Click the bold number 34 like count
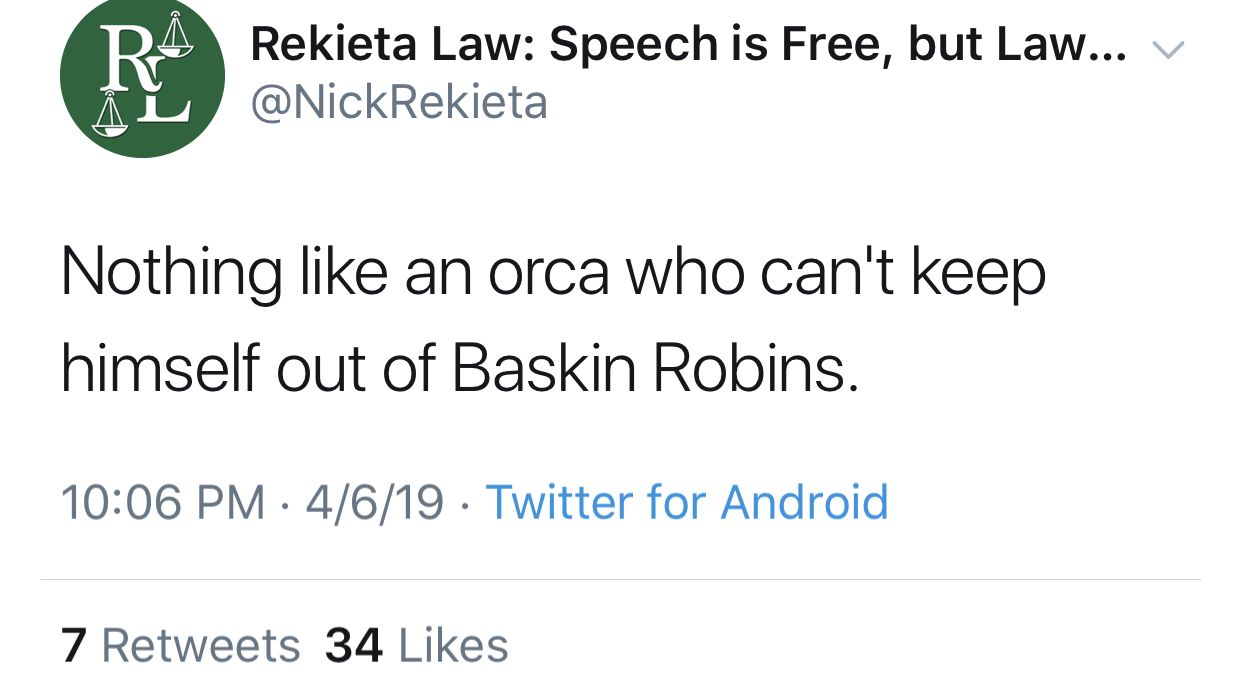The image size is (1242, 693). point(354,646)
